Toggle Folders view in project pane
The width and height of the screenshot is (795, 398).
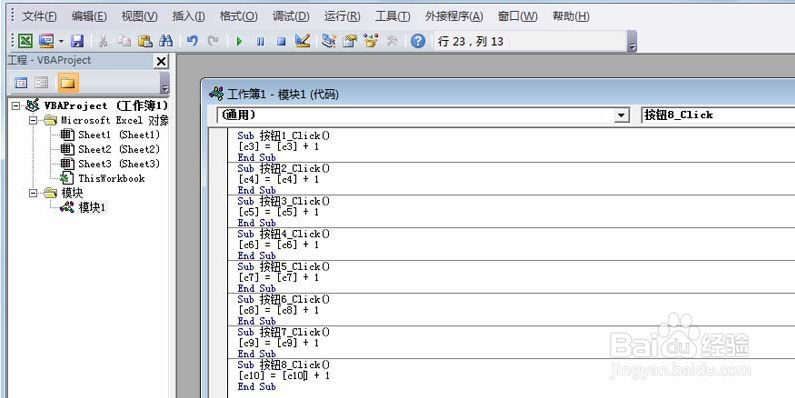68,82
